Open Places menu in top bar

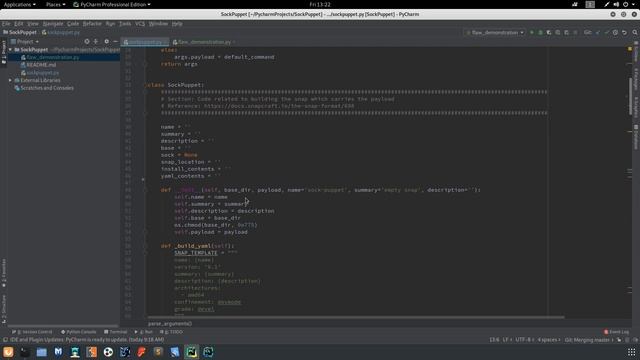(56, 4)
